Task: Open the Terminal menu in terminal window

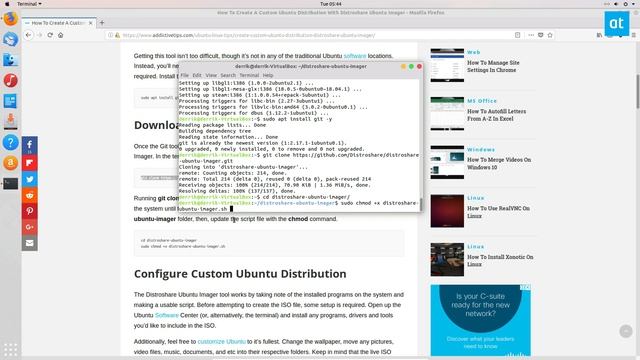Action: pyautogui.click(x=249, y=75)
